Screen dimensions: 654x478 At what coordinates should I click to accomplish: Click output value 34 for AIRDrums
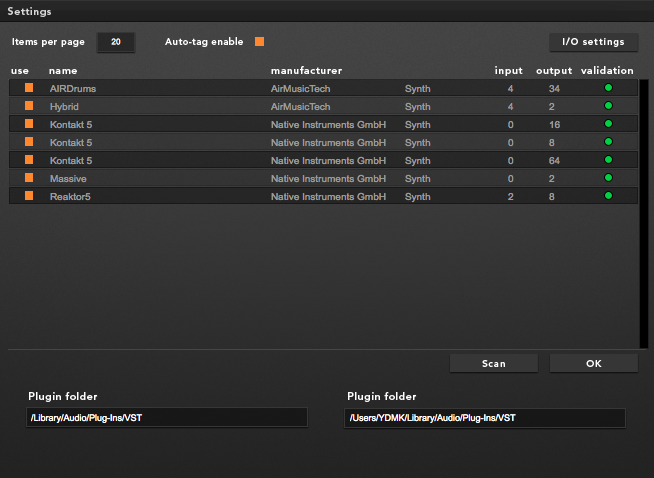[x=554, y=88]
